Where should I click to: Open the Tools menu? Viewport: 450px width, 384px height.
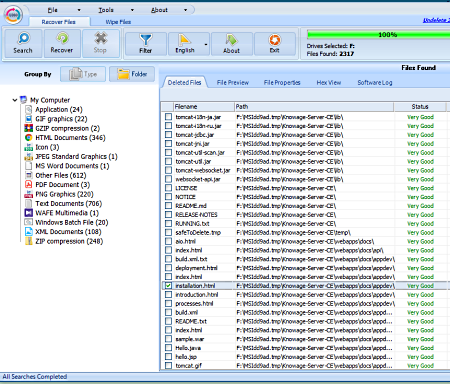coord(106,10)
